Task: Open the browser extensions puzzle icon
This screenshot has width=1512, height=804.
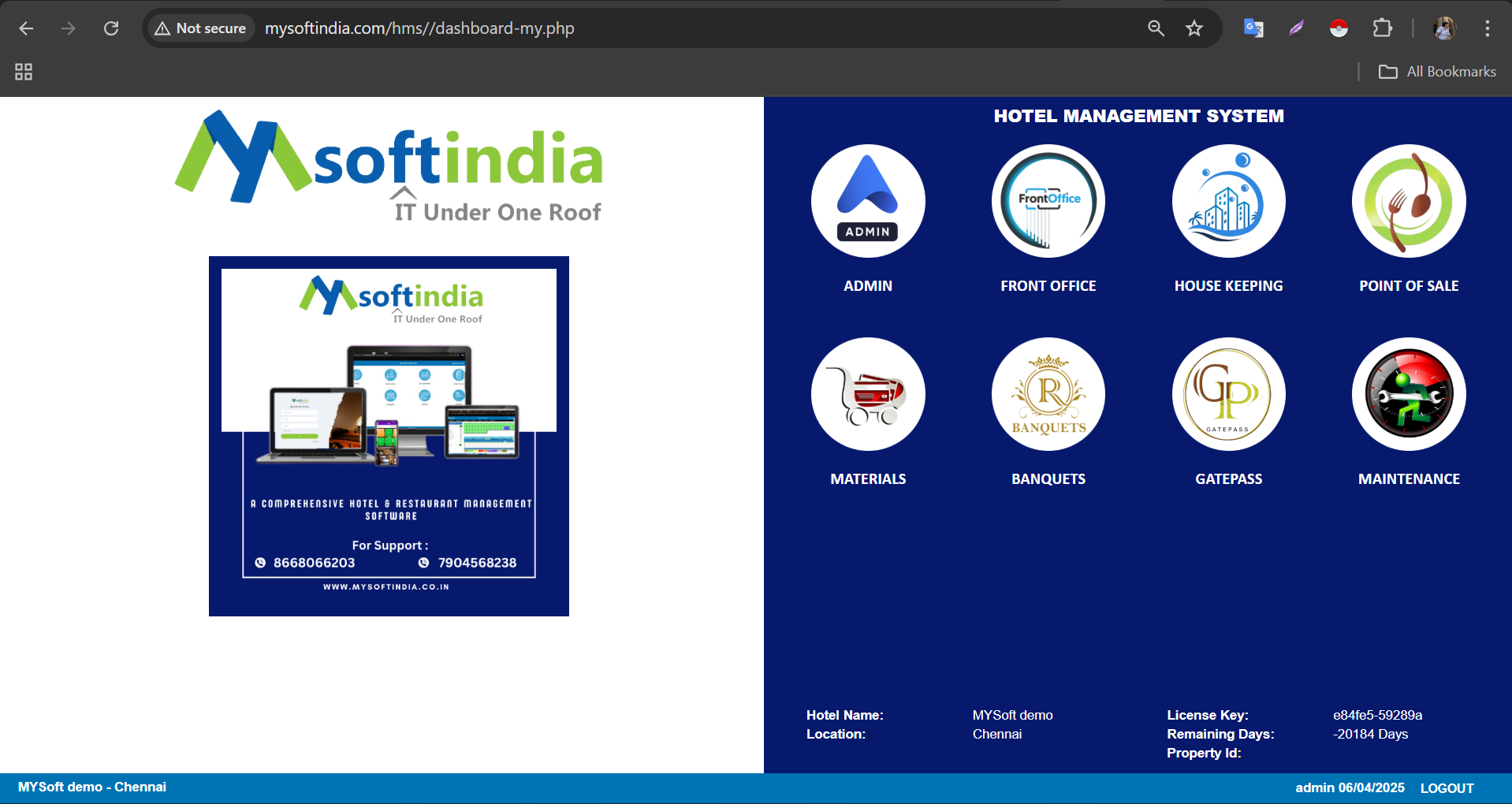Action: (x=1382, y=28)
